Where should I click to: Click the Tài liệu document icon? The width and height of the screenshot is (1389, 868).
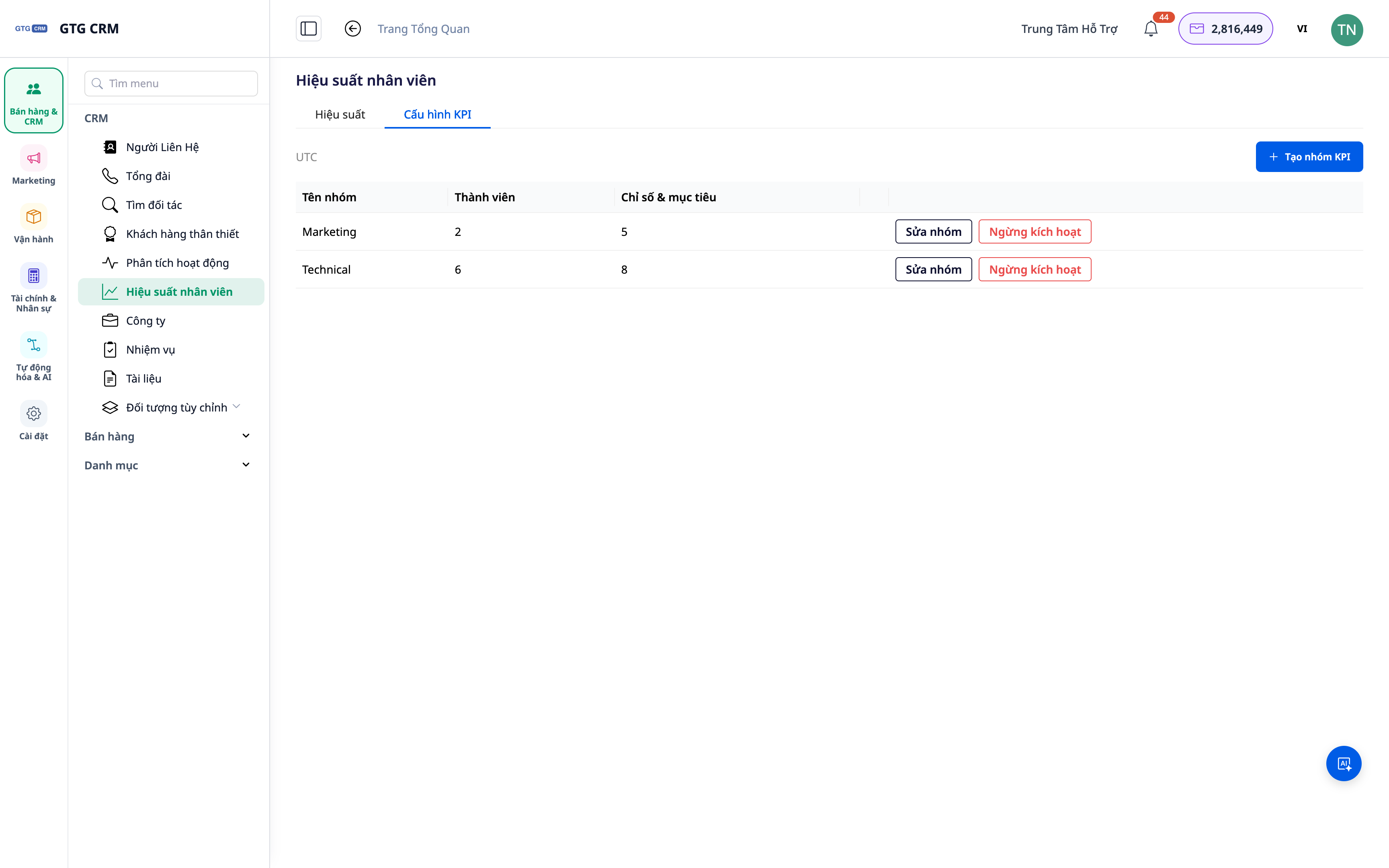[110, 378]
